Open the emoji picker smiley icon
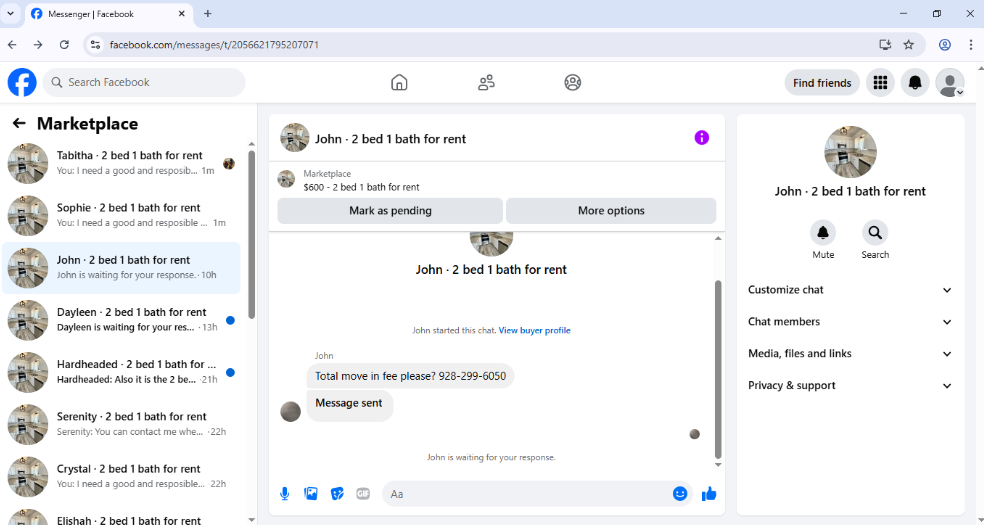Image resolution: width=984 pixels, height=525 pixels. coord(680,494)
